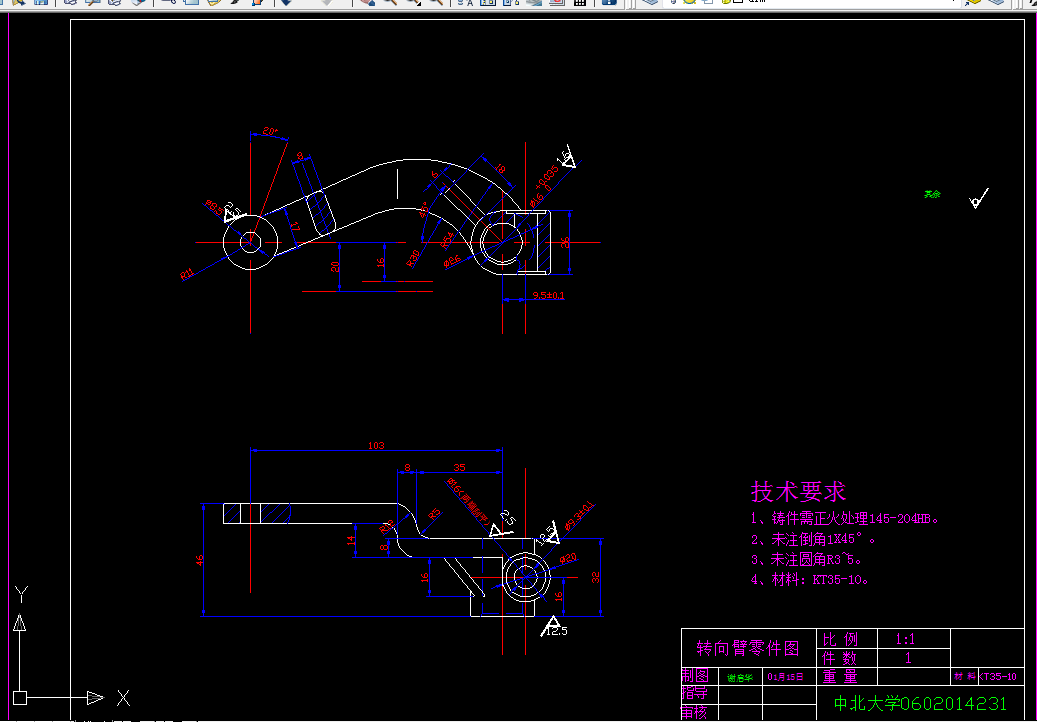Click the New drawing icon

click(x=3, y=4)
